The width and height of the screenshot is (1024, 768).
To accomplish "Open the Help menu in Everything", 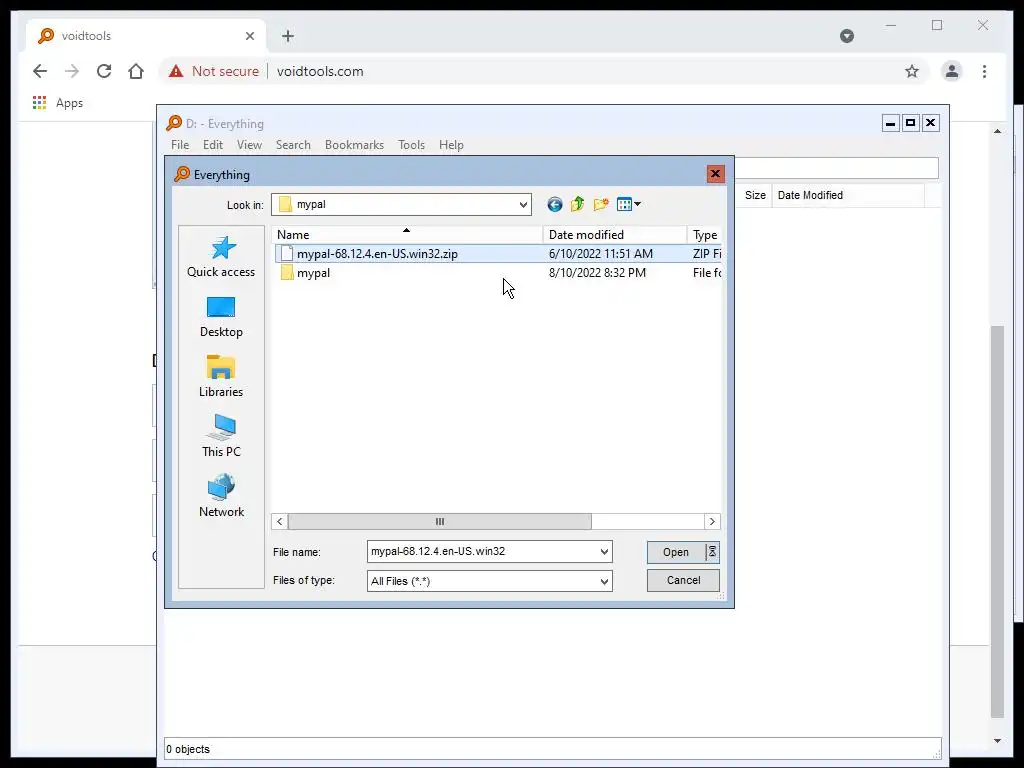I will (x=451, y=145).
